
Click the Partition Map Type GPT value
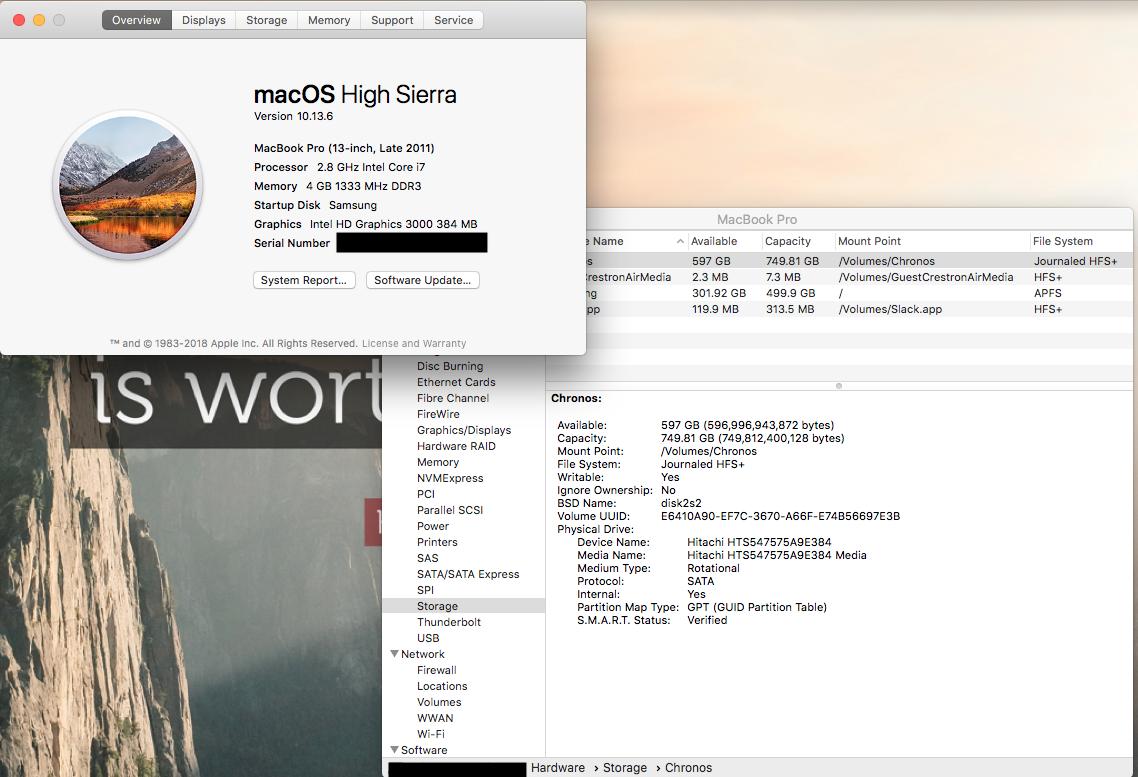[757, 607]
